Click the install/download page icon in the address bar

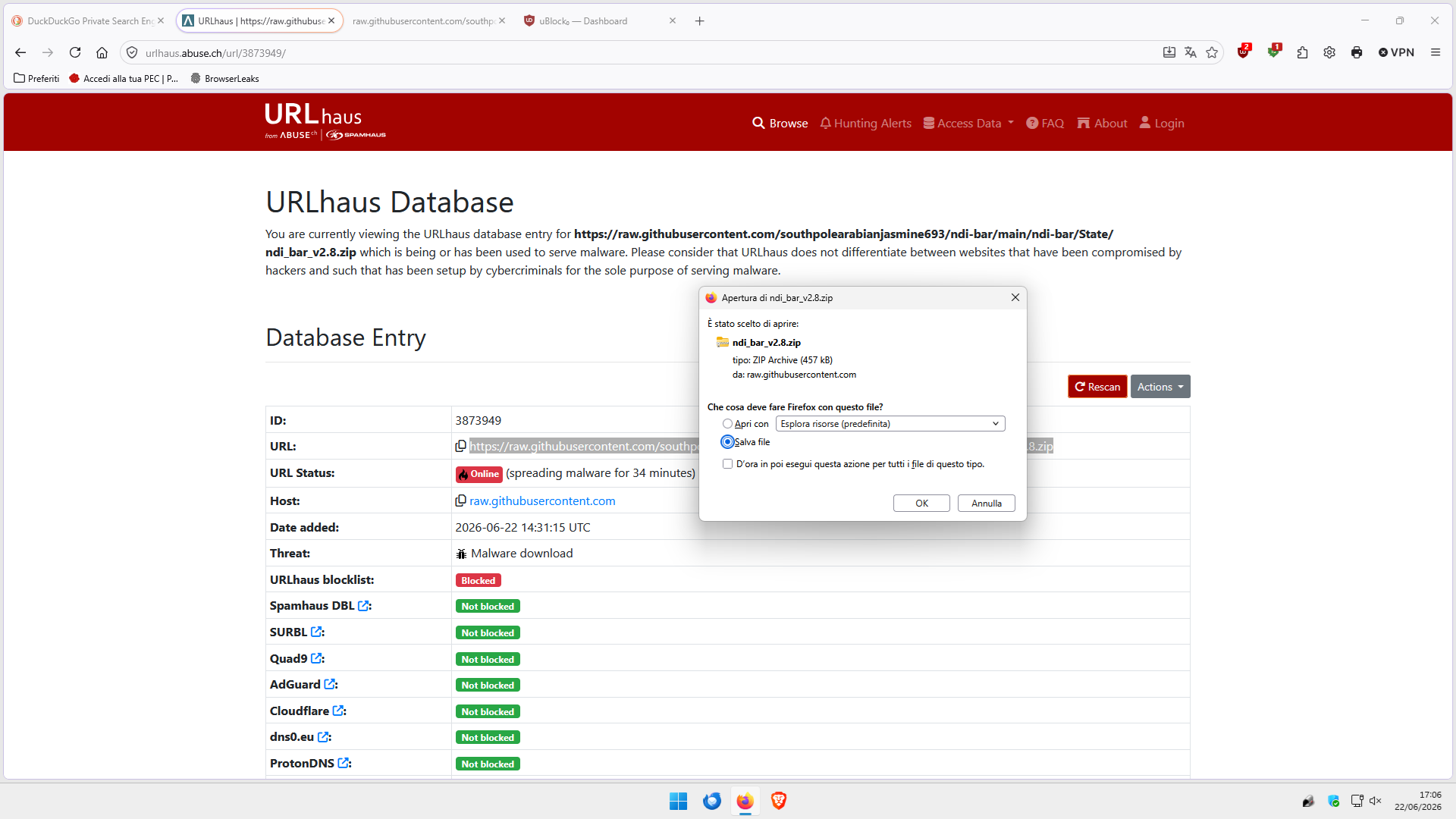coord(1169,52)
